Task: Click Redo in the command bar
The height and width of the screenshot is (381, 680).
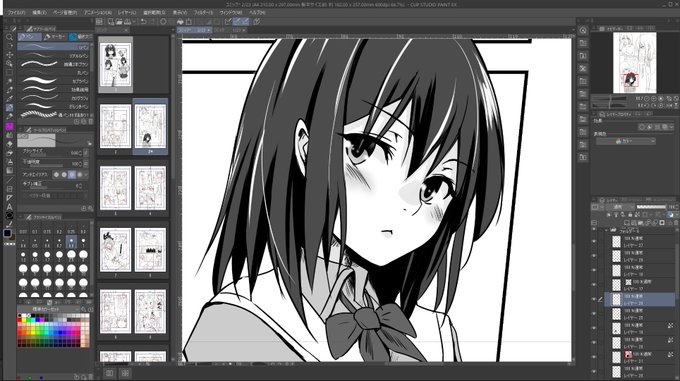Action: point(152,21)
